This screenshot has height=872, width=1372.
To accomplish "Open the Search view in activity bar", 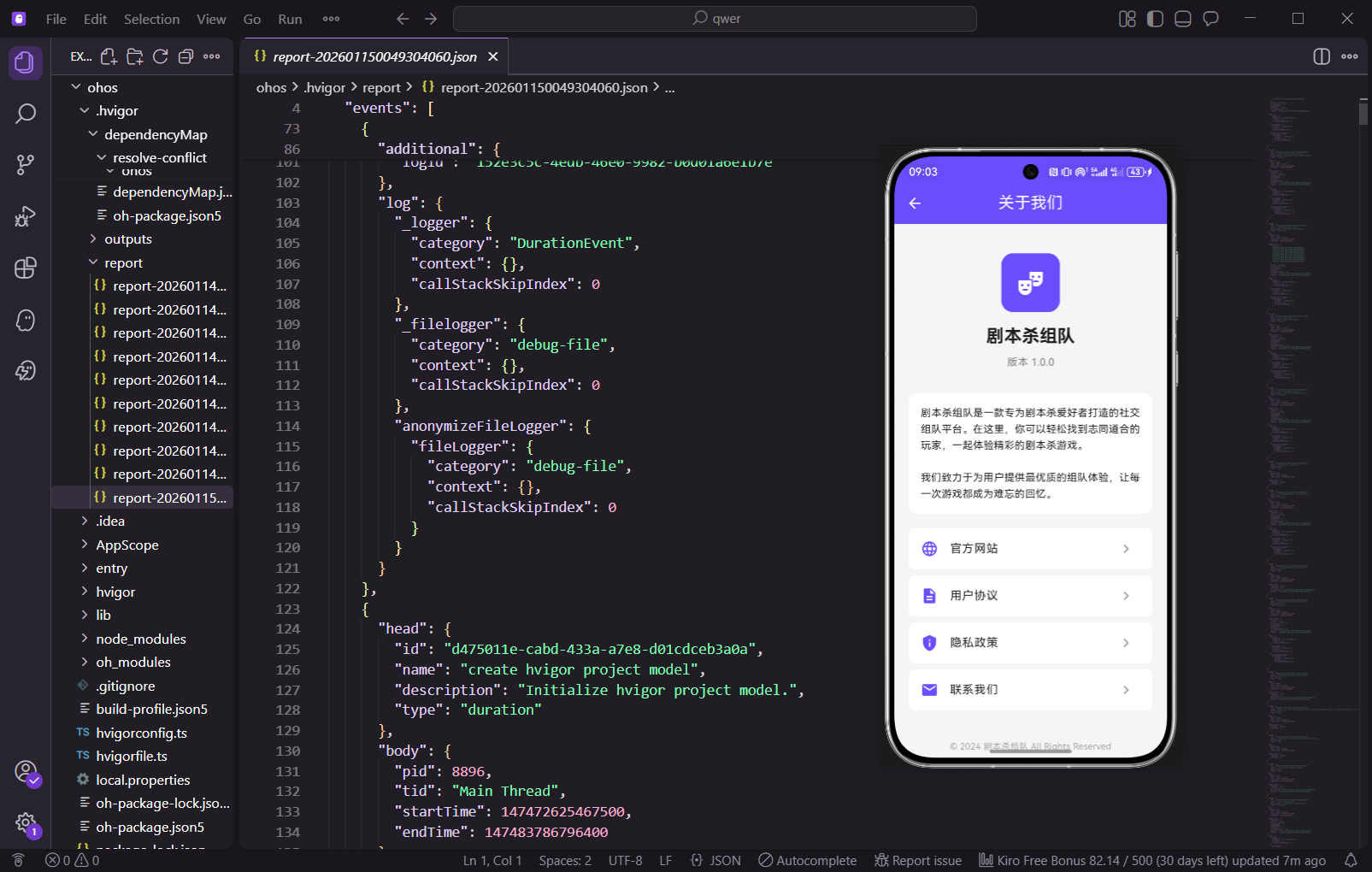I will 25,114.
